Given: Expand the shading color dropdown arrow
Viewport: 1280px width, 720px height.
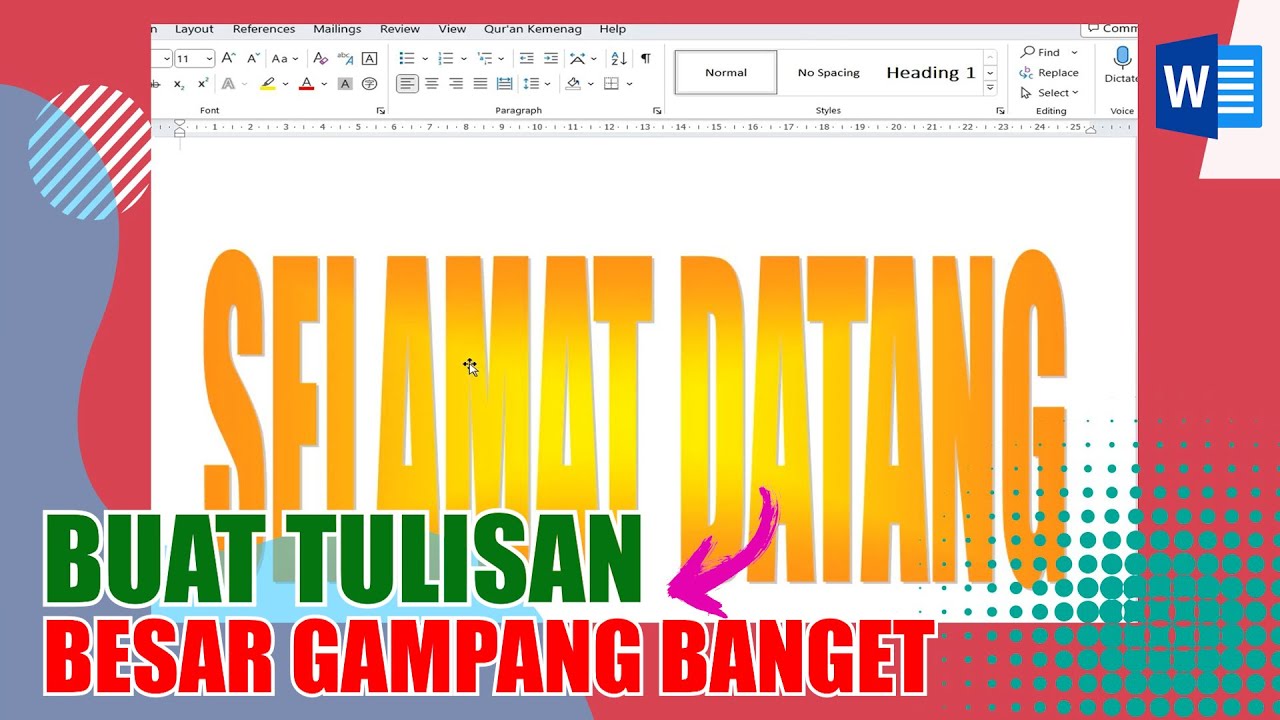Looking at the screenshot, I should 591,84.
